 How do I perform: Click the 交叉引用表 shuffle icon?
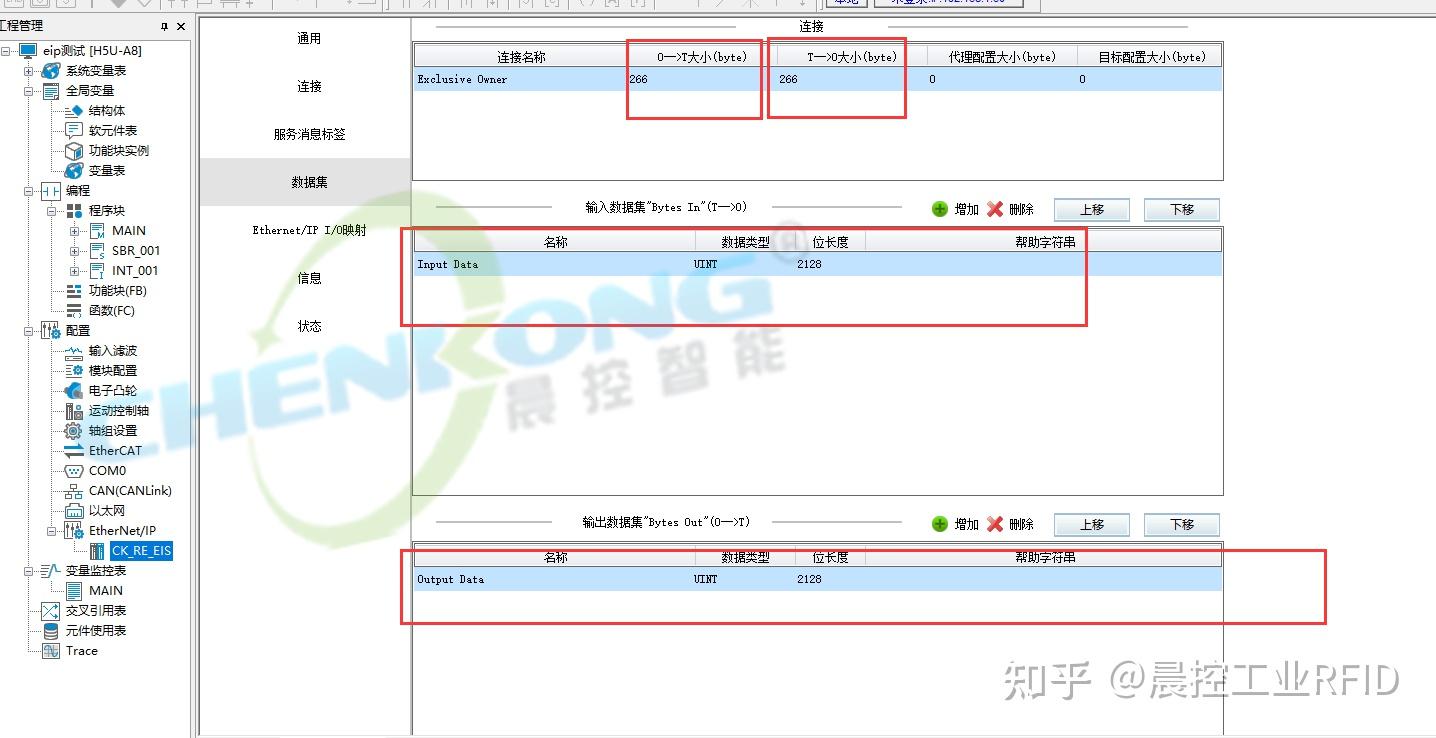click(x=51, y=611)
